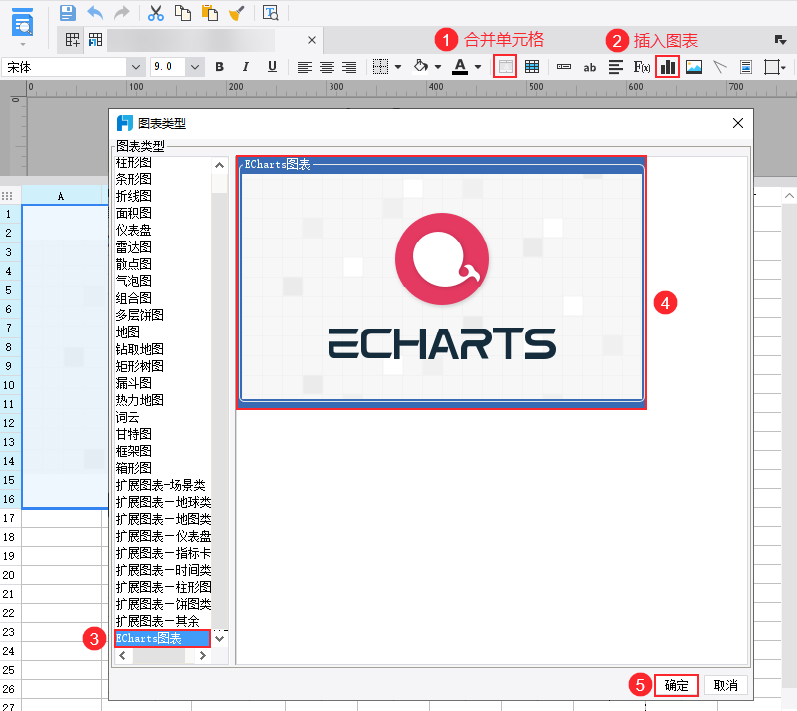This screenshot has height=711, width=797.
Task: Open the font size combo box
Action: (177, 67)
